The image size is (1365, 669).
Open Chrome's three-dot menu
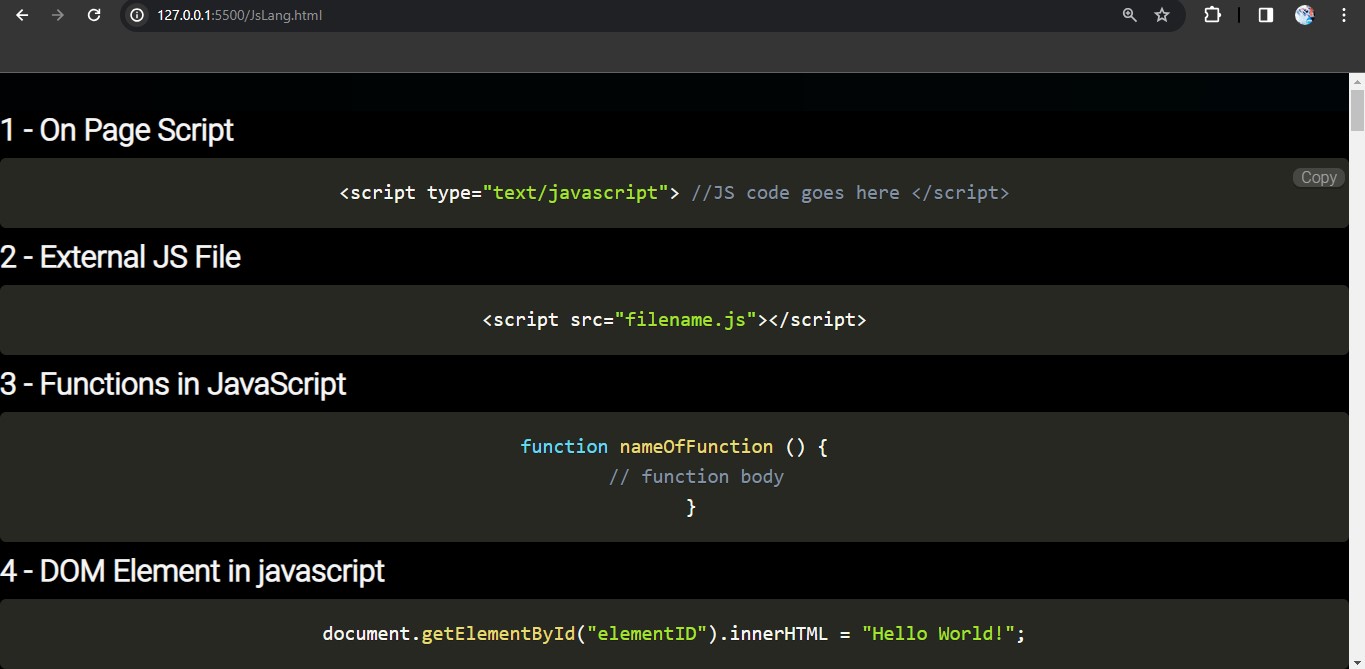pos(1342,15)
